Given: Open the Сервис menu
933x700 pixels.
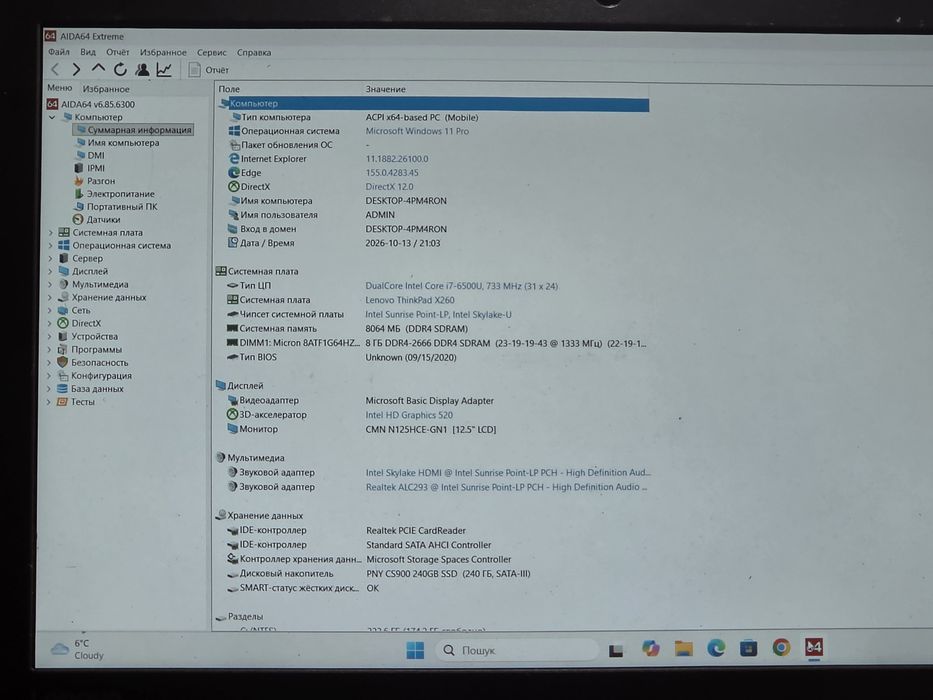Looking at the screenshot, I should click(212, 52).
